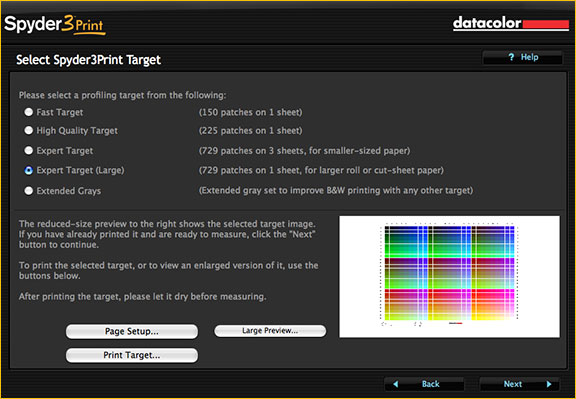Viewport: 576px width, 399px height.
Task: Select Expert Target (Large) radio button
Action: tap(28, 170)
